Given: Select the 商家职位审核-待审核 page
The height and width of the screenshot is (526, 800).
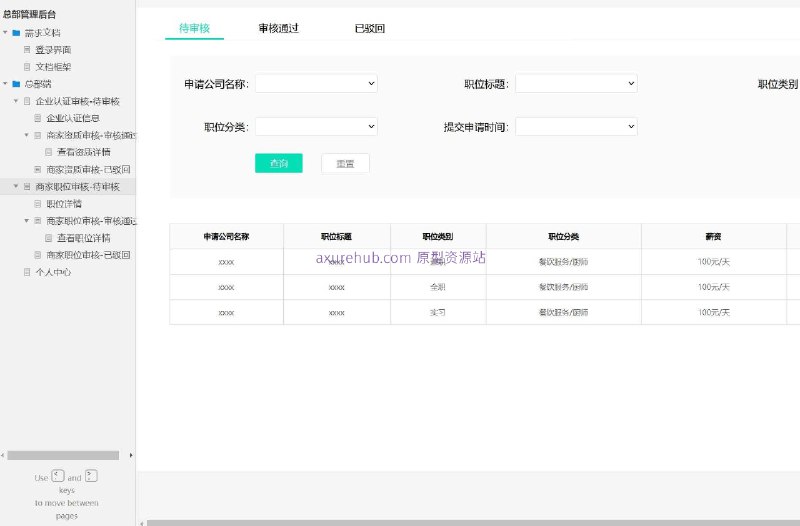Looking at the screenshot, I should pos(78,187).
